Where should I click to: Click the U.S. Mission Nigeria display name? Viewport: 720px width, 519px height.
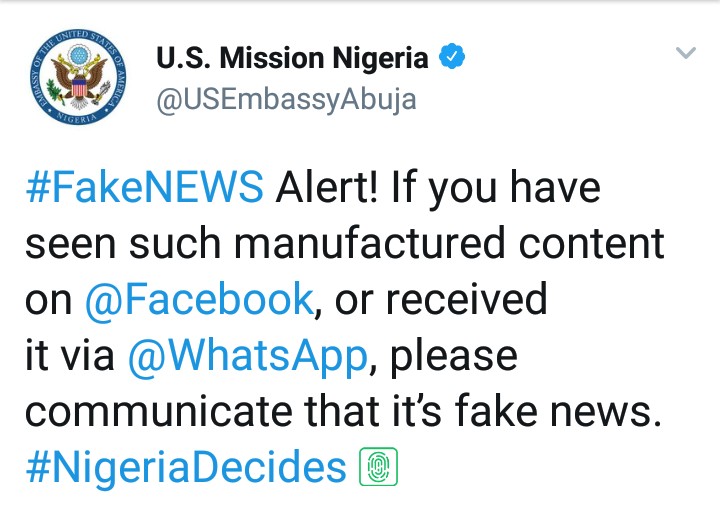pyautogui.click(x=292, y=58)
